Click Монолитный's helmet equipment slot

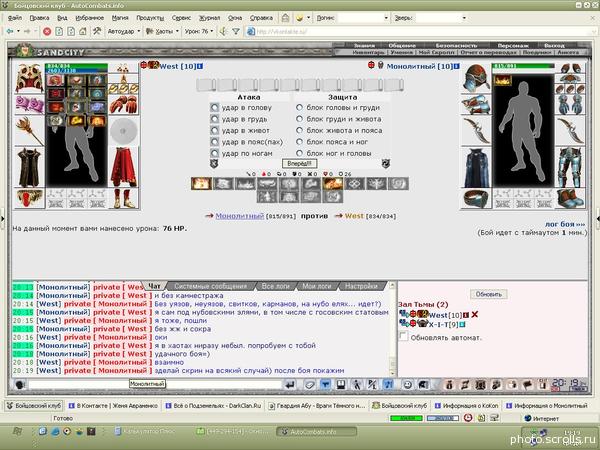point(476,78)
